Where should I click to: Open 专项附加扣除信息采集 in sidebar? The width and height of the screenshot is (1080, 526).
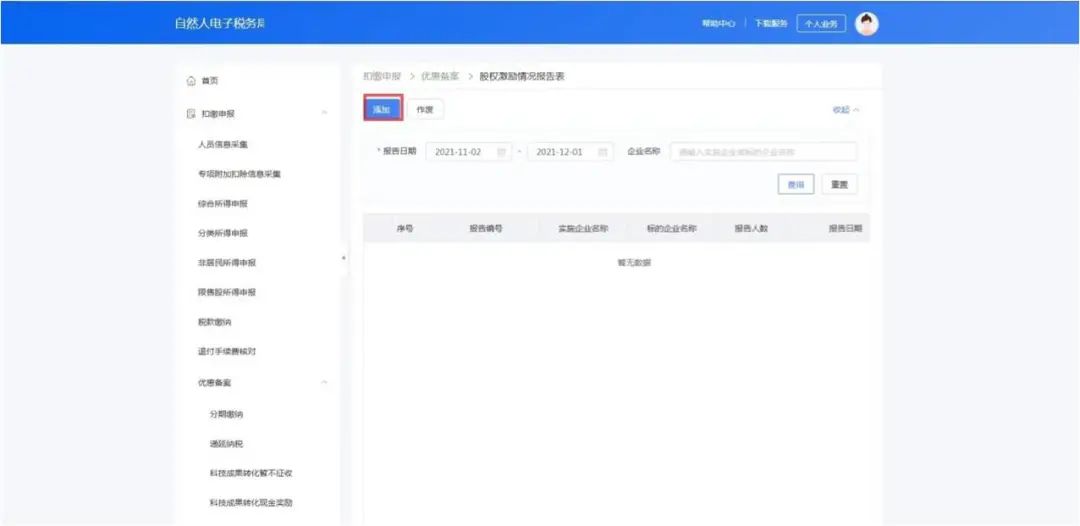coord(238,174)
